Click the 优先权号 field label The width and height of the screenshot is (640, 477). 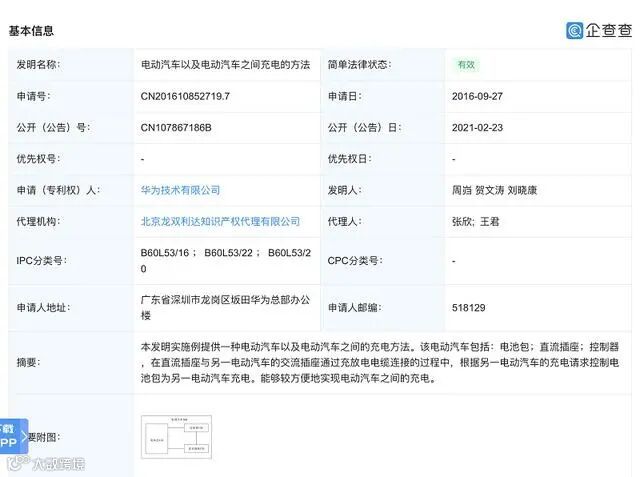[x=38, y=159]
